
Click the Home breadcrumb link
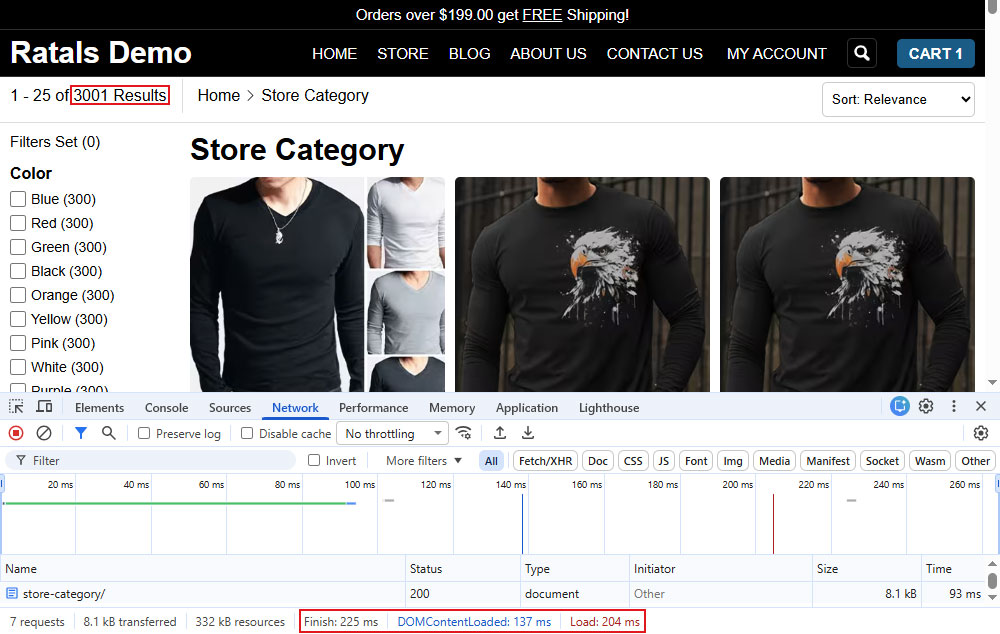(219, 95)
